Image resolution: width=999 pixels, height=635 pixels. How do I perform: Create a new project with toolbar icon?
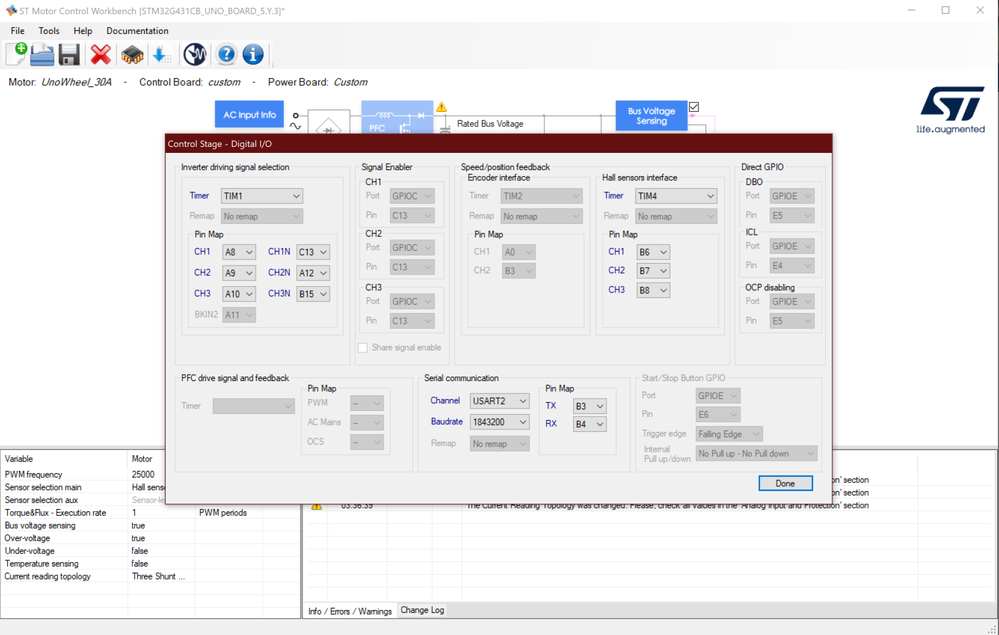coord(17,54)
